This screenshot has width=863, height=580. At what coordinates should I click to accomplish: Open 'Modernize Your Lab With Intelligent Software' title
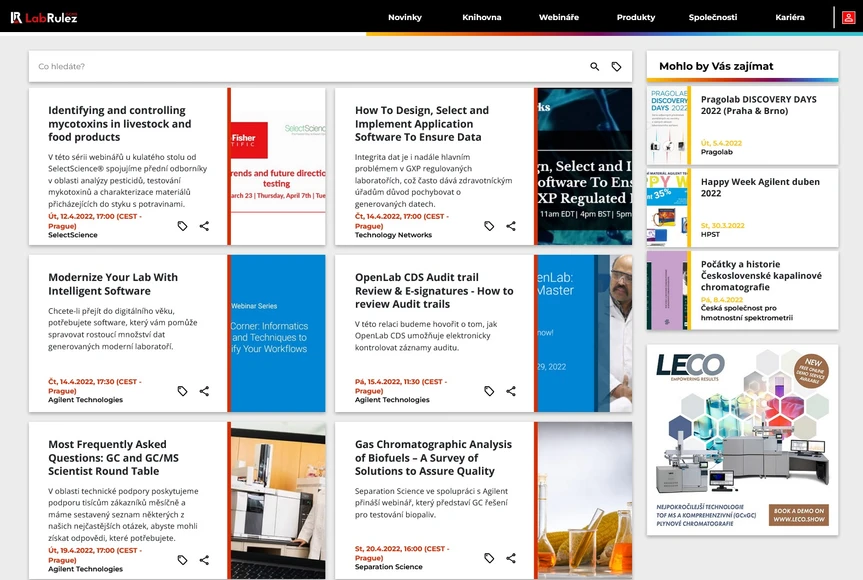113,284
